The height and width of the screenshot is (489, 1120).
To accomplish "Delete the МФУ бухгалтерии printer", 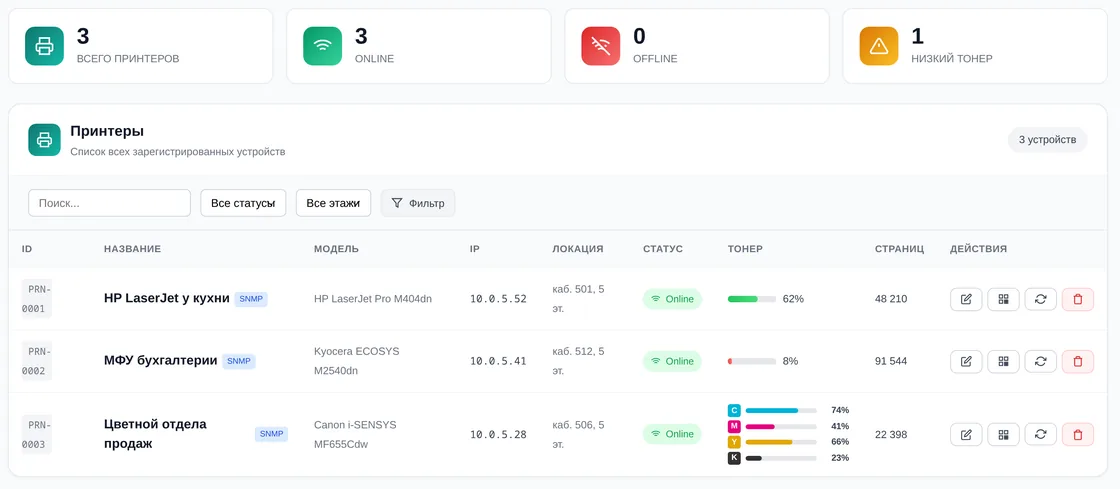I will pyautogui.click(x=1078, y=361).
